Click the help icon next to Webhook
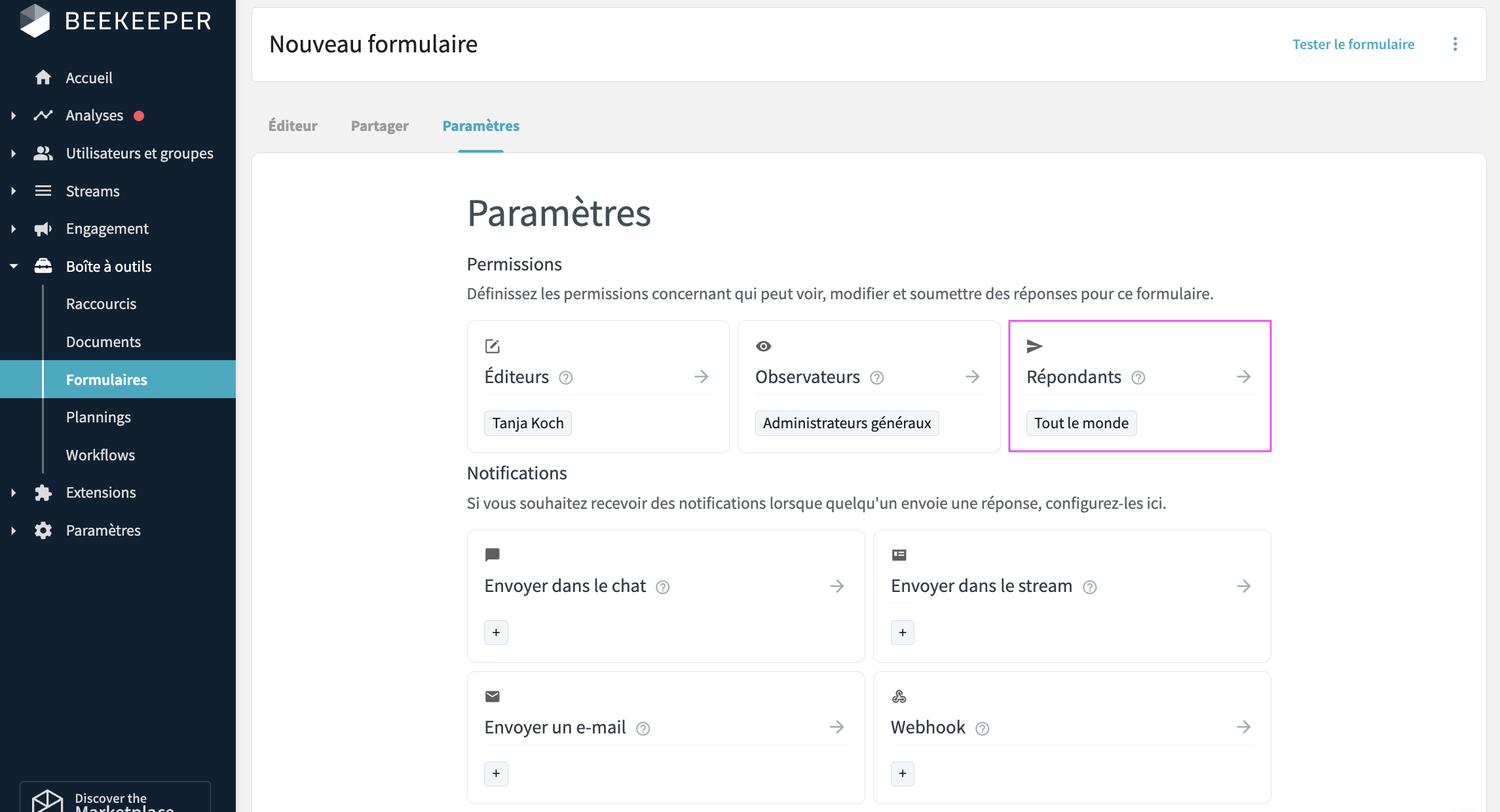 [x=983, y=729]
